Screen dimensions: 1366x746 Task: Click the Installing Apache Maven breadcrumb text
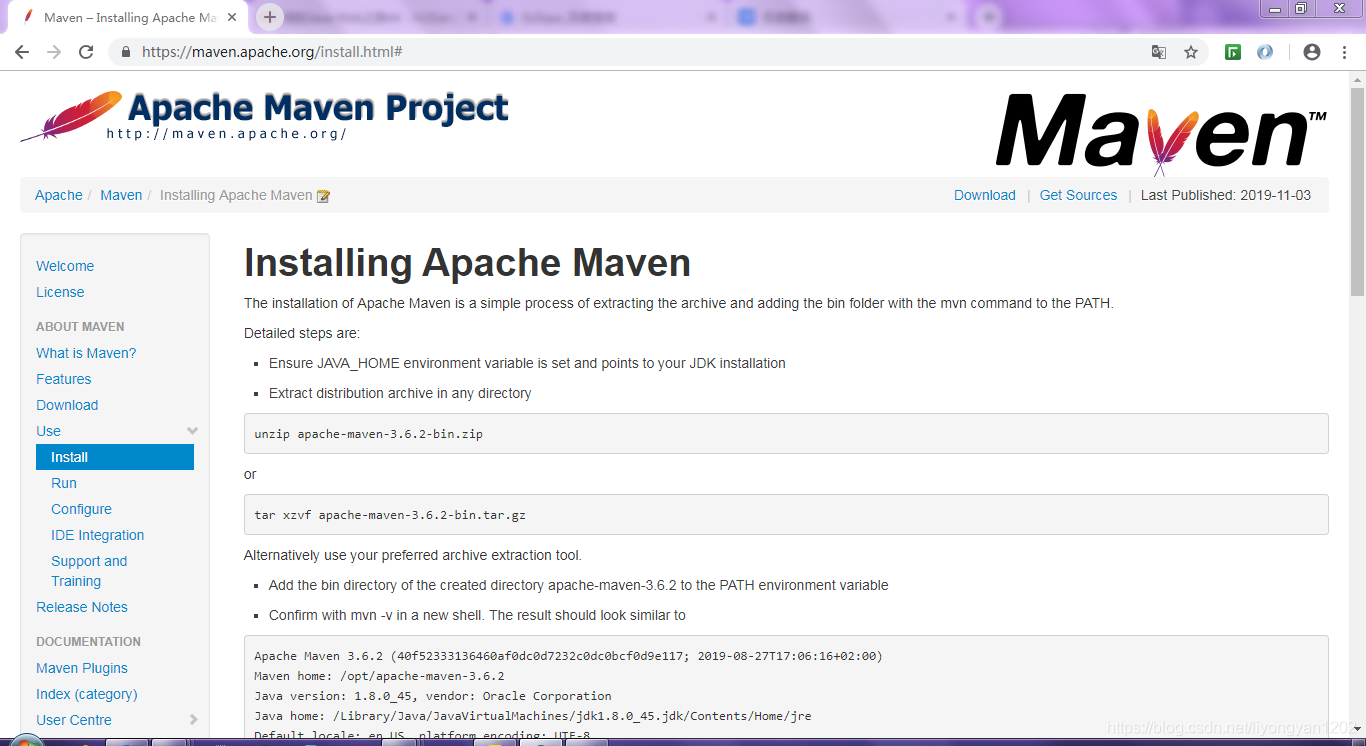236,195
